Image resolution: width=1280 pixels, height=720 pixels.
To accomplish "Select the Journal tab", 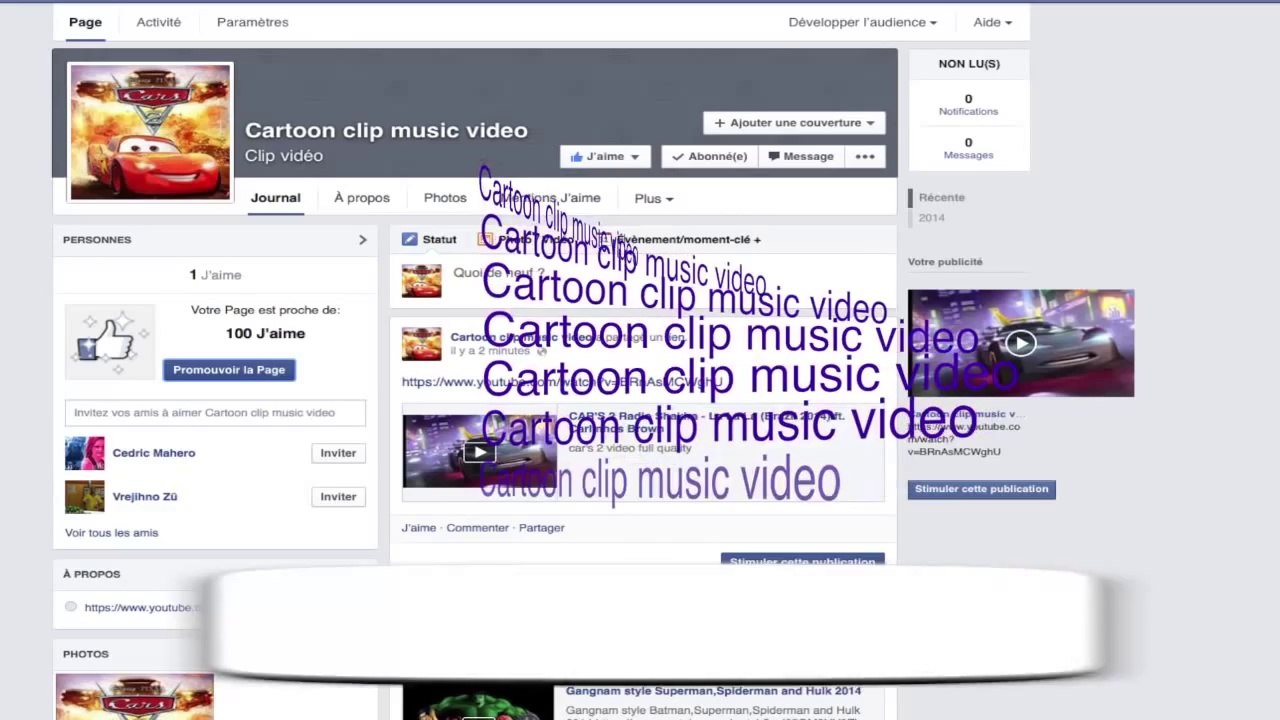I will (275, 198).
